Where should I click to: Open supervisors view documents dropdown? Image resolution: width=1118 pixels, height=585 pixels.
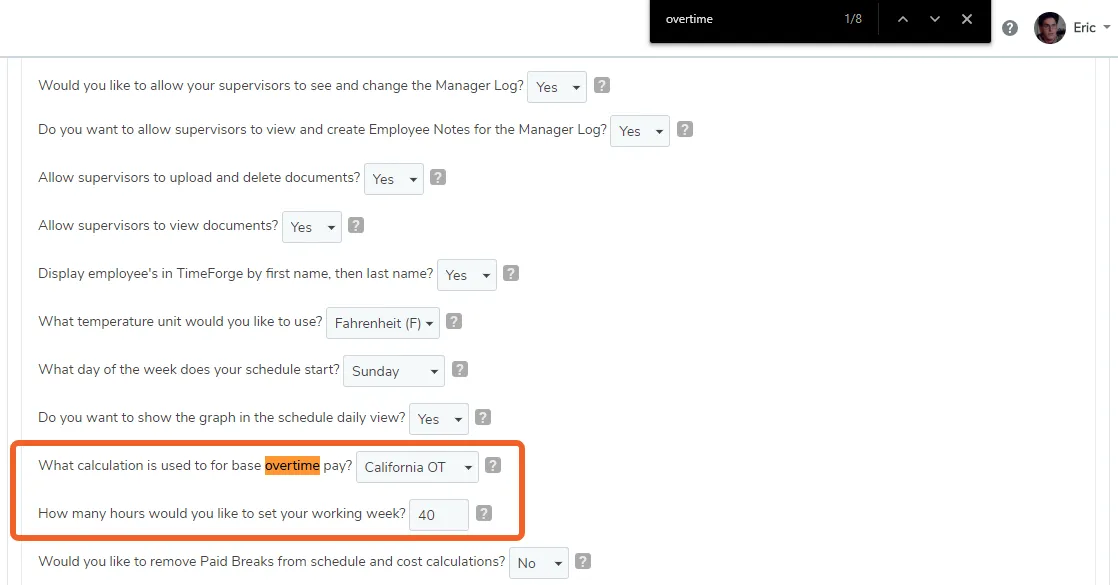(312, 227)
